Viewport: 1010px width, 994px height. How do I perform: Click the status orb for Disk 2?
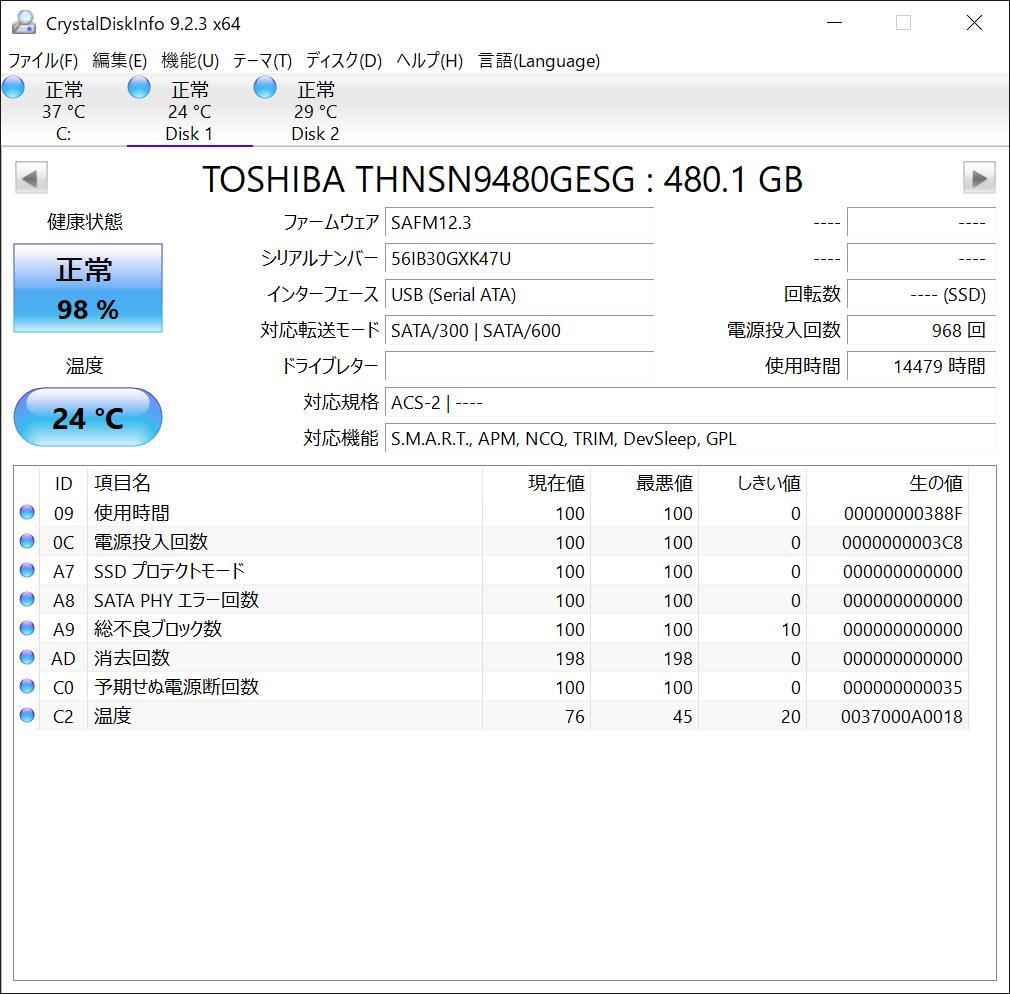265,87
